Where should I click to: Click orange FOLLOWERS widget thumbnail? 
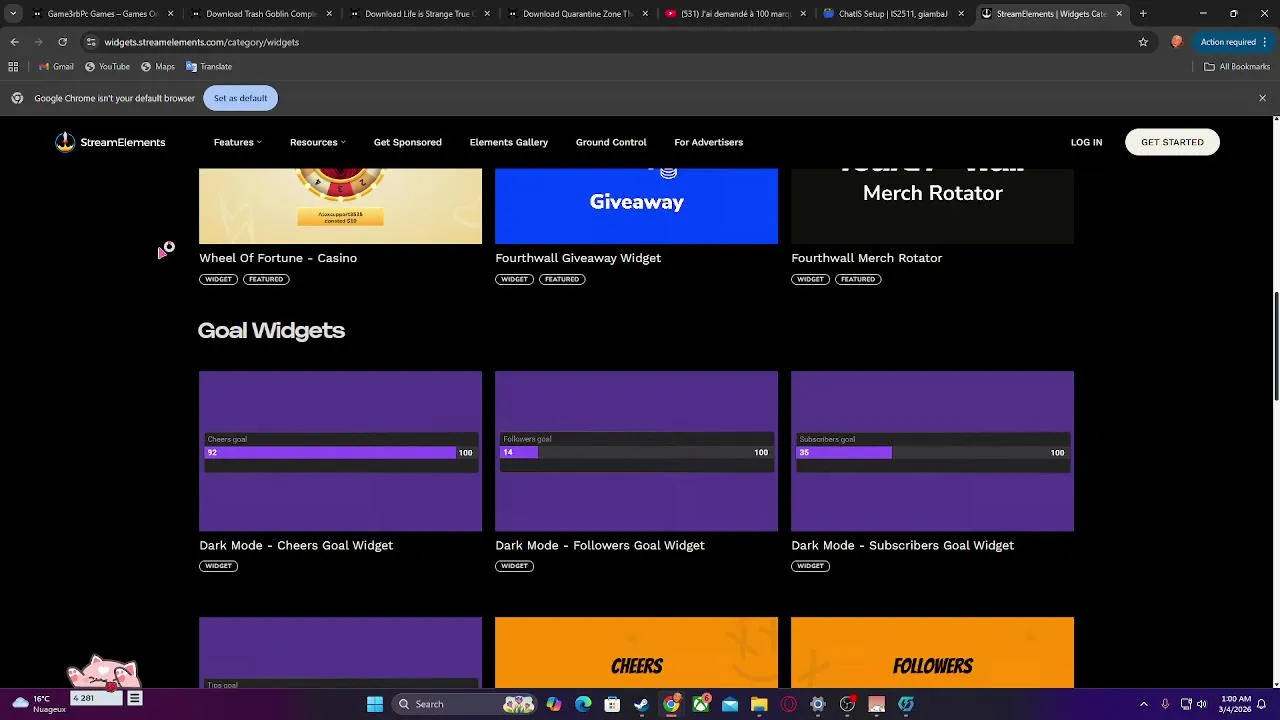[932, 653]
